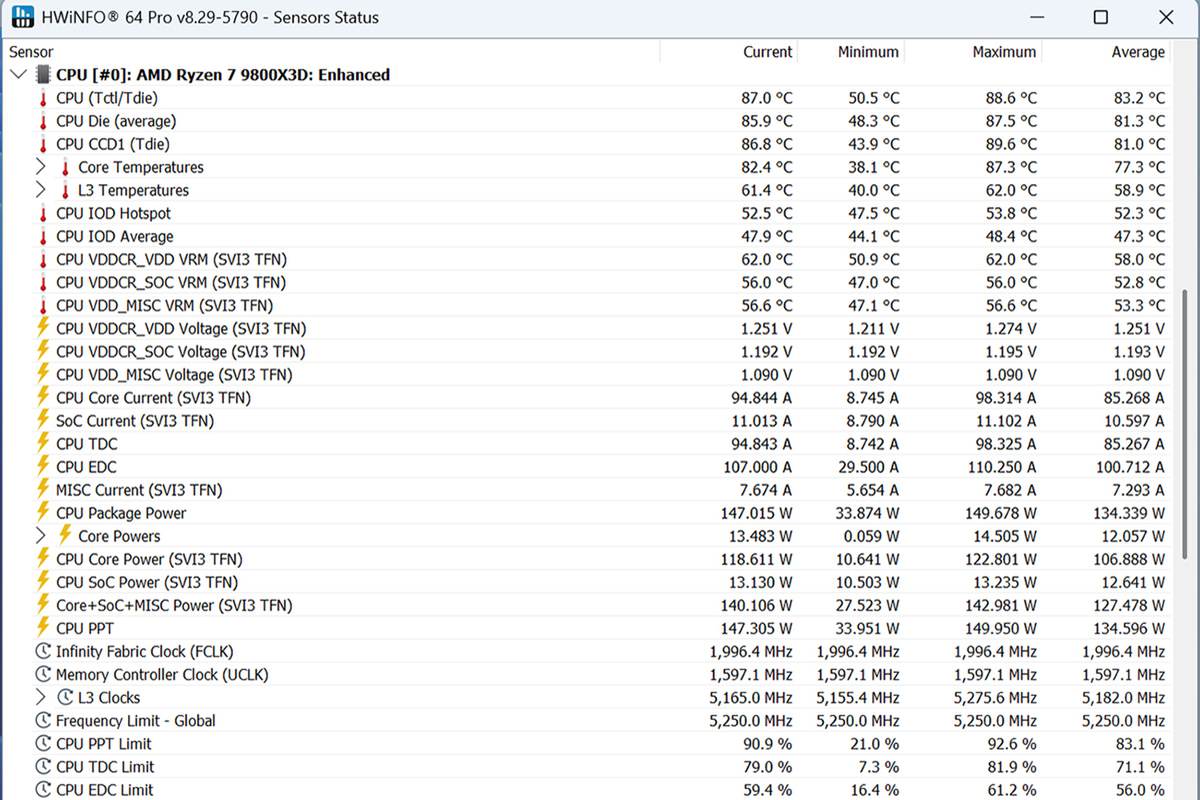
Task: Collapse the CPU [#0] AMD Ryzen sensor group
Action: [x=17, y=75]
